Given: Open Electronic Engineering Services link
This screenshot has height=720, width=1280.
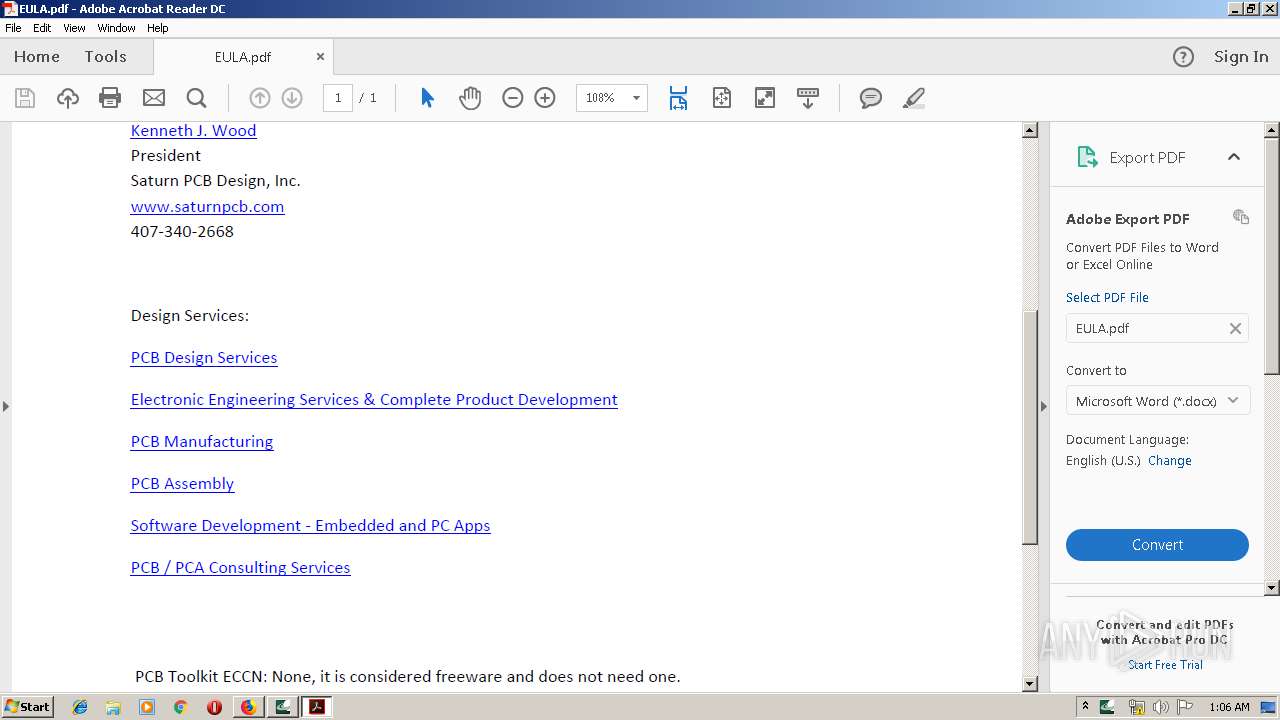Looking at the screenshot, I should click(374, 399).
